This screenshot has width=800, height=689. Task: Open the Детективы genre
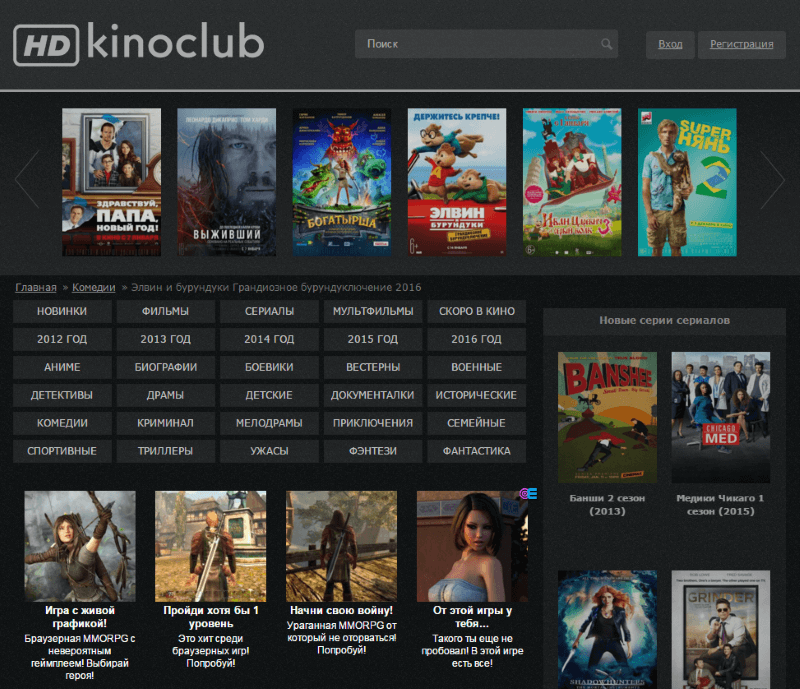click(x=62, y=396)
